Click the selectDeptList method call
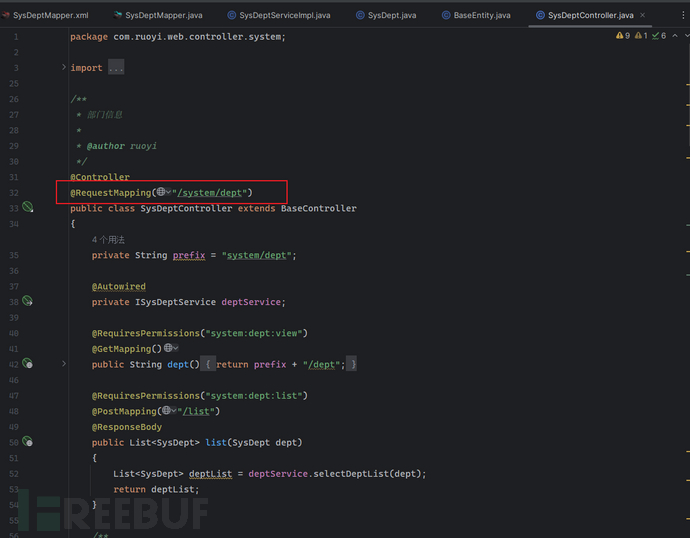 click(x=351, y=474)
